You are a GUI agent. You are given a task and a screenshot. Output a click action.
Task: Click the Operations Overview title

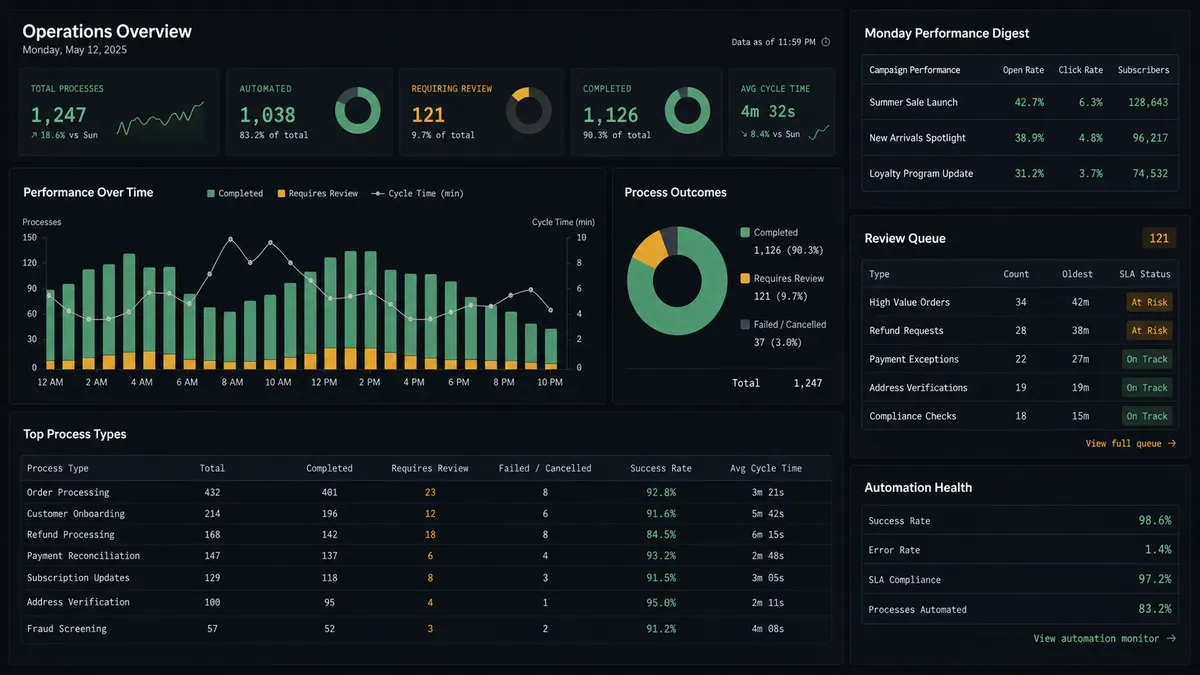coord(107,31)
